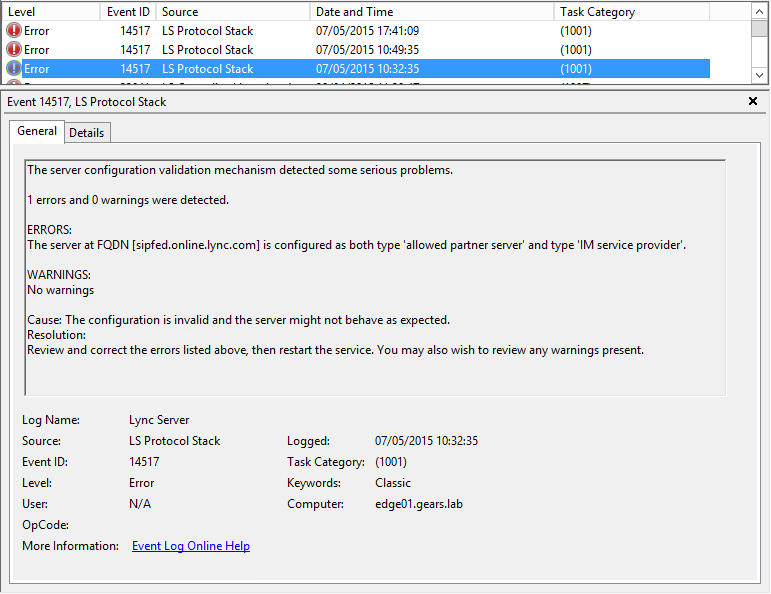
Task: Switch to the Details tab
Action: click(x=87, y=133)
